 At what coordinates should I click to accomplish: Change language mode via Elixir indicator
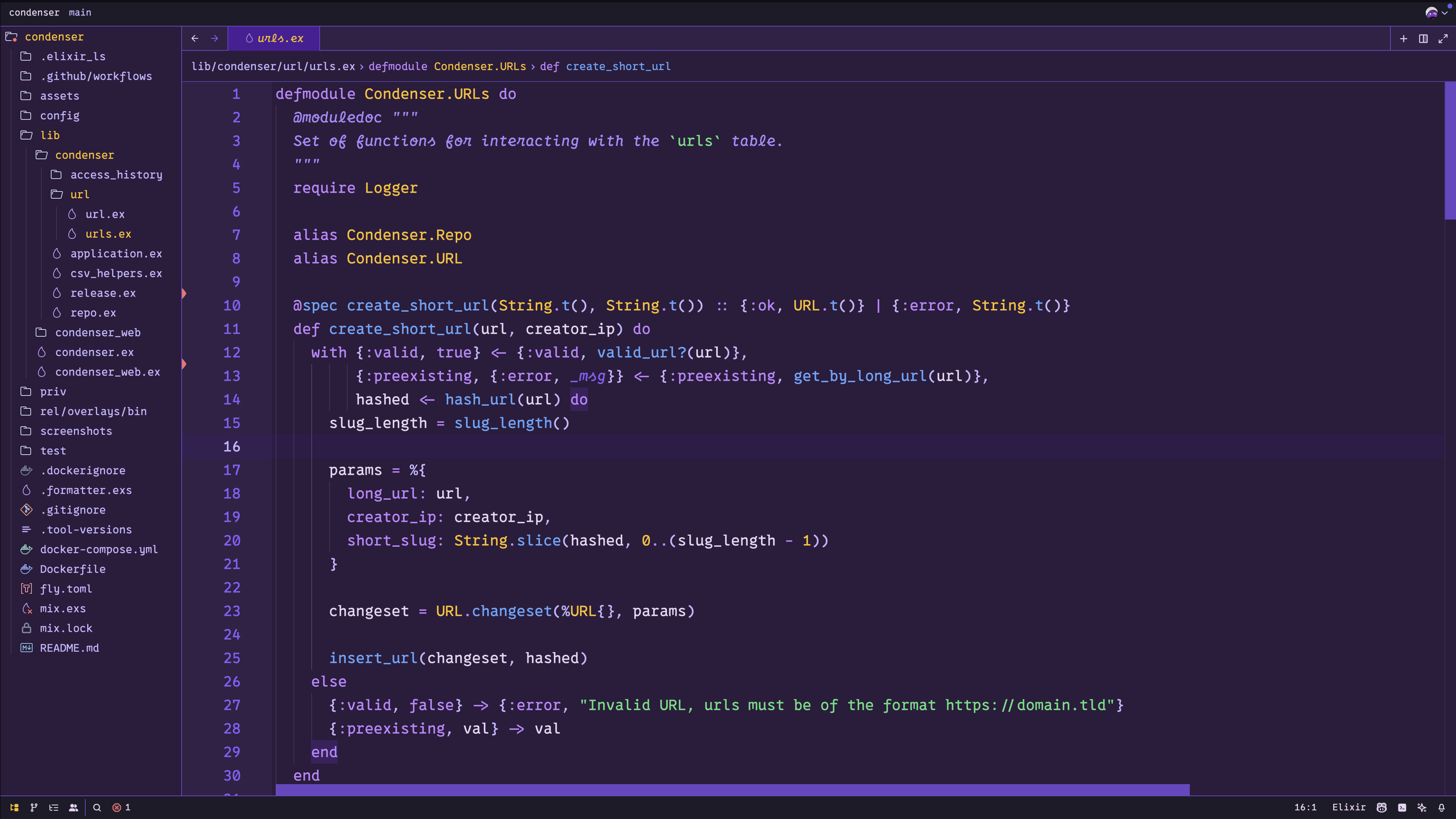click(x=1349, y=808)
